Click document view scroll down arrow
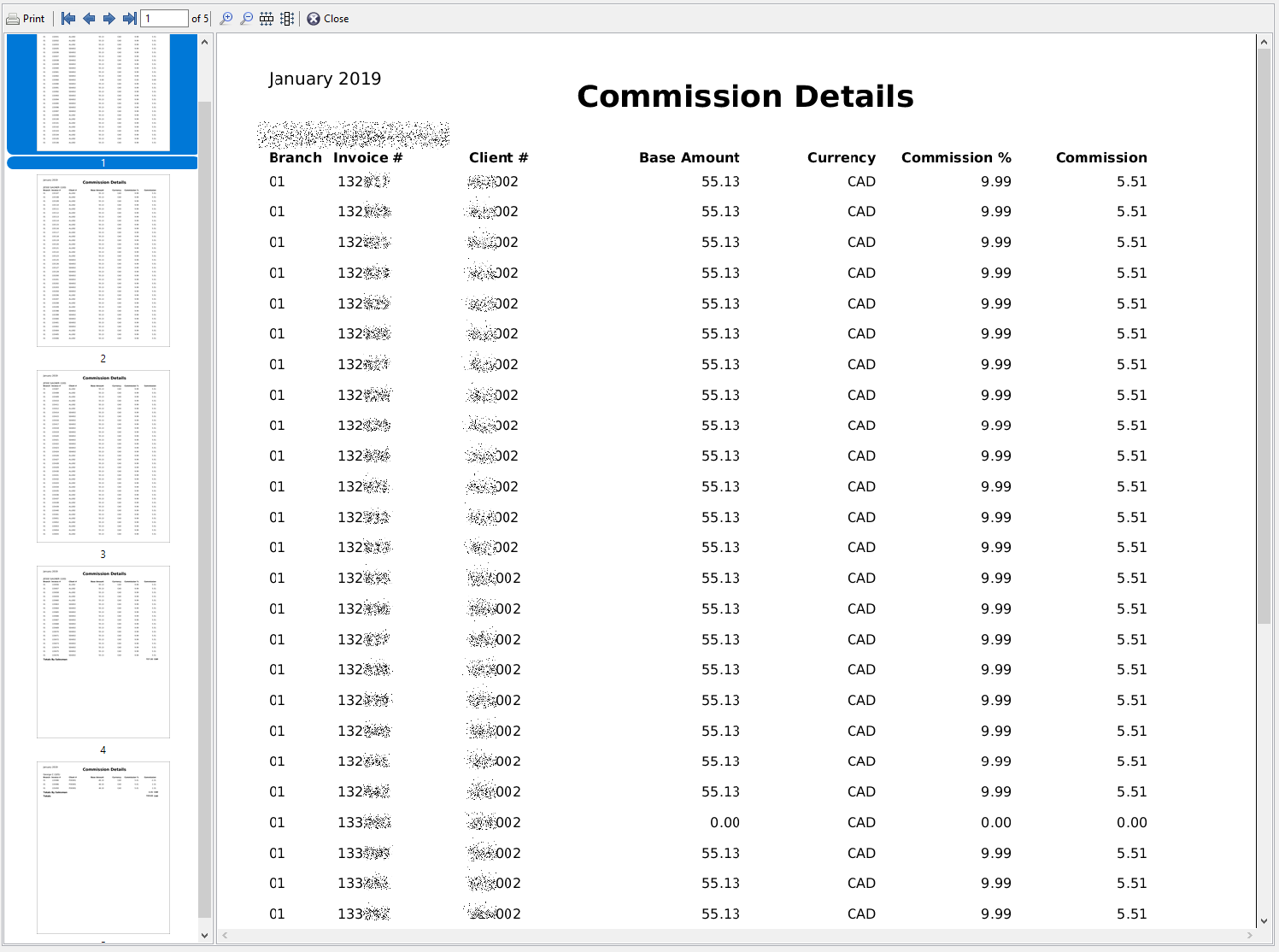The image size is (1279, 952). [1264, 921]
